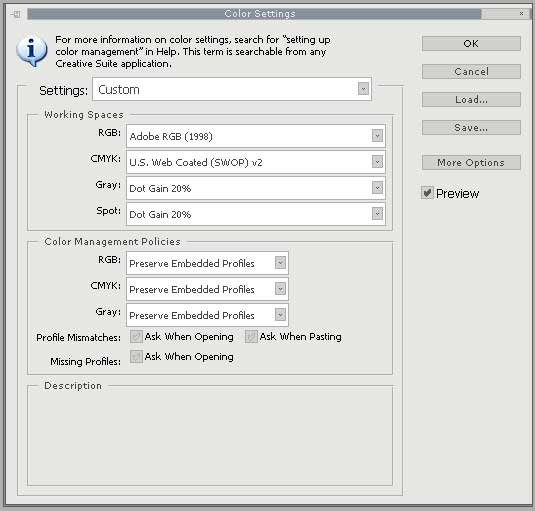Click the Working Spaces group label
This screenshot has width=535, height=511.
point(84,115)
